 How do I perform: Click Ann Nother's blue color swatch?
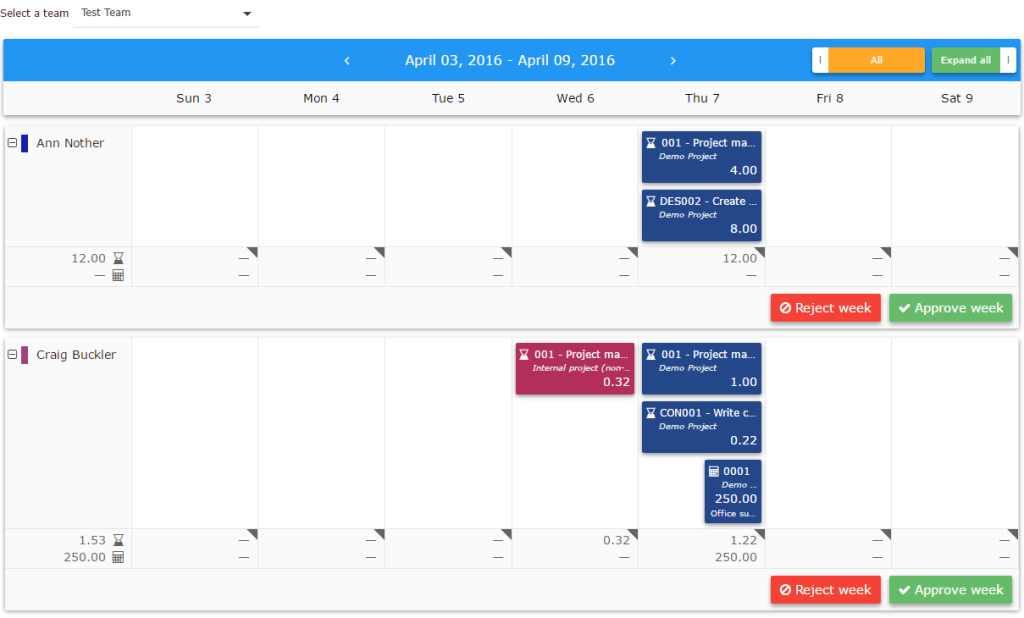(x=25, y=143)
